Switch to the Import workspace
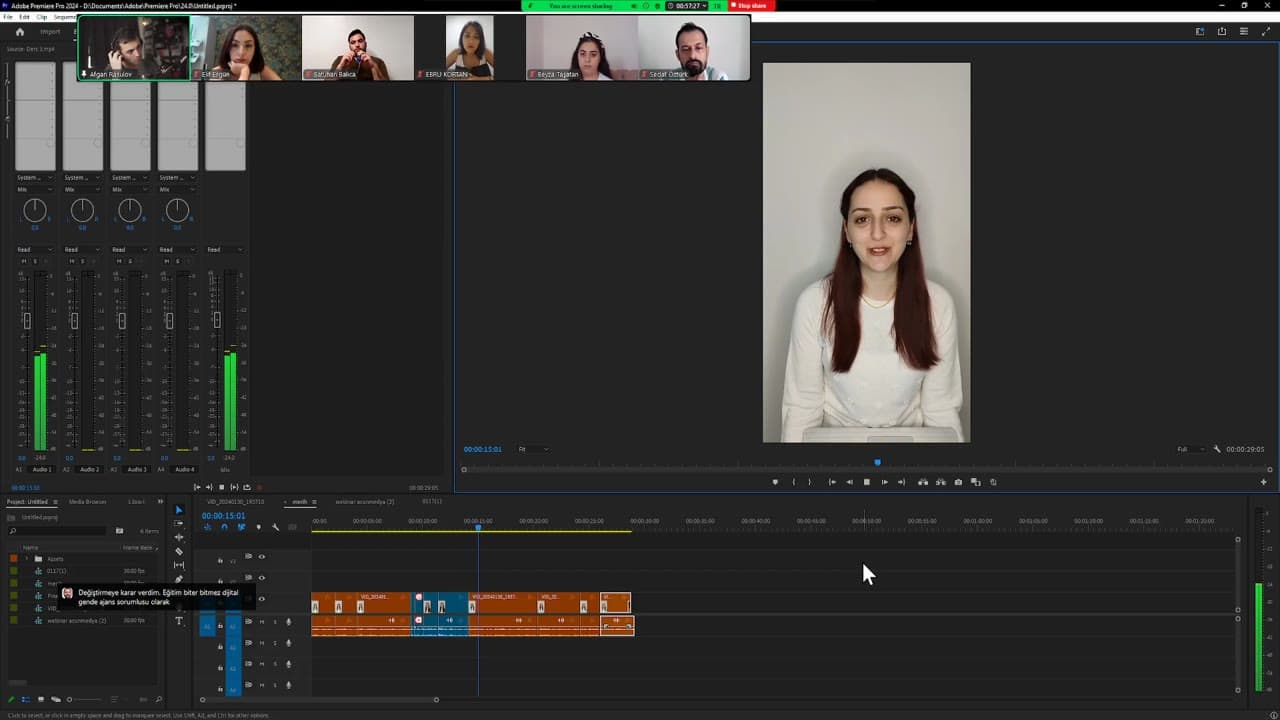Viewport: 1280px width, 720px height. 50,32
